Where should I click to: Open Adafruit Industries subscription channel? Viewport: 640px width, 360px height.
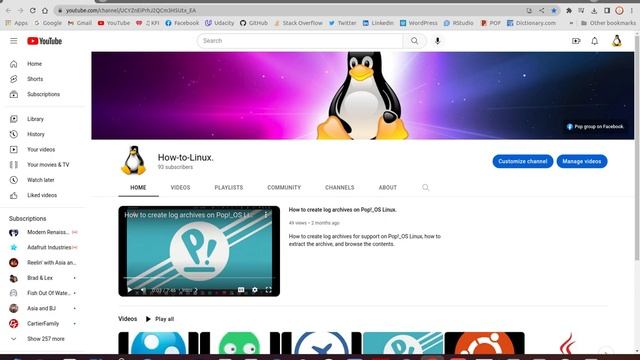click(43, 247)
